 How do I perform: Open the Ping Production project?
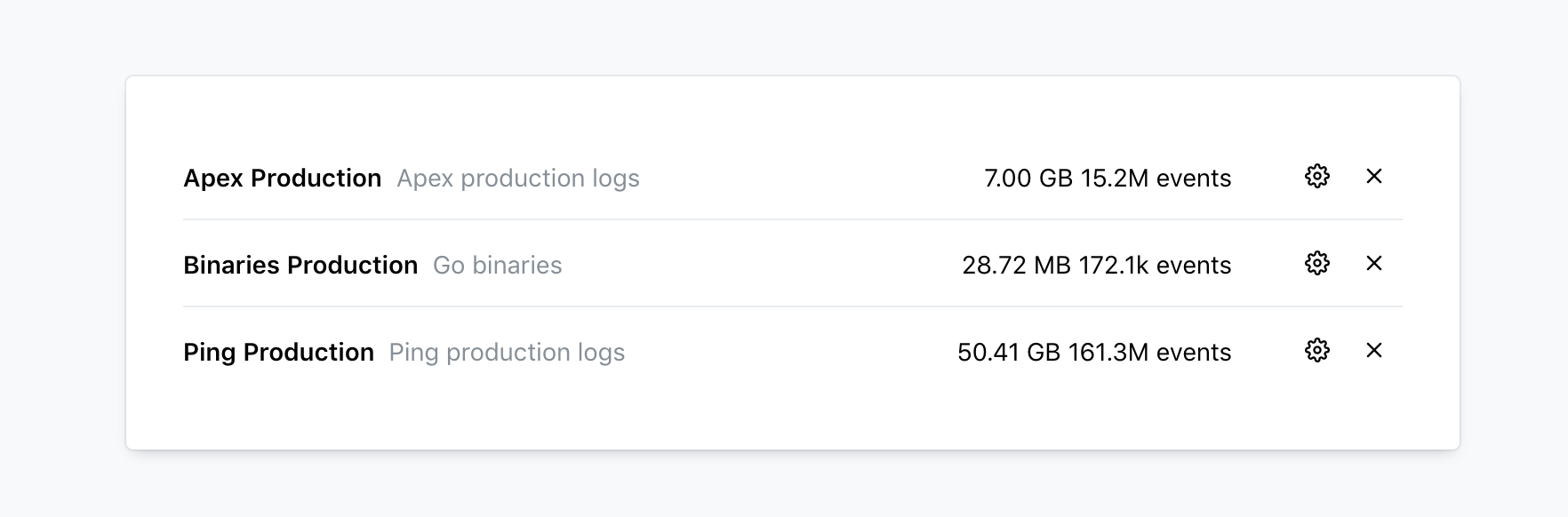278,351
